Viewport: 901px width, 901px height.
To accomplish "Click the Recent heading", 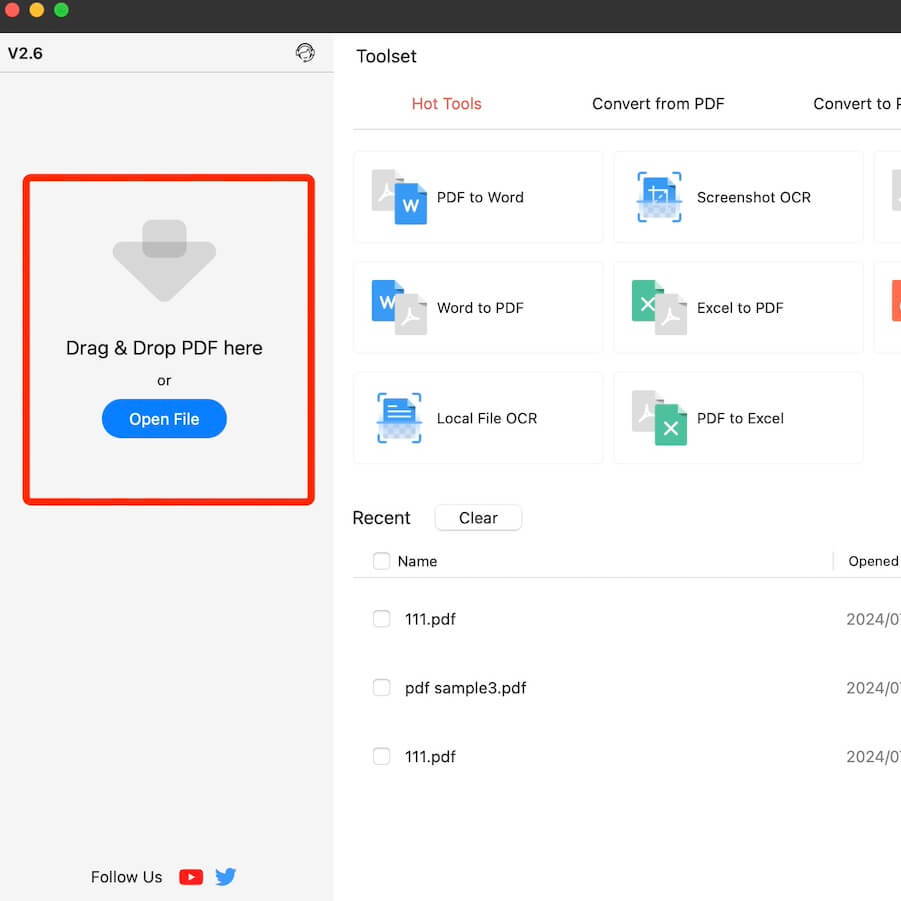I will pyautogui.click(x=382, y=518).
